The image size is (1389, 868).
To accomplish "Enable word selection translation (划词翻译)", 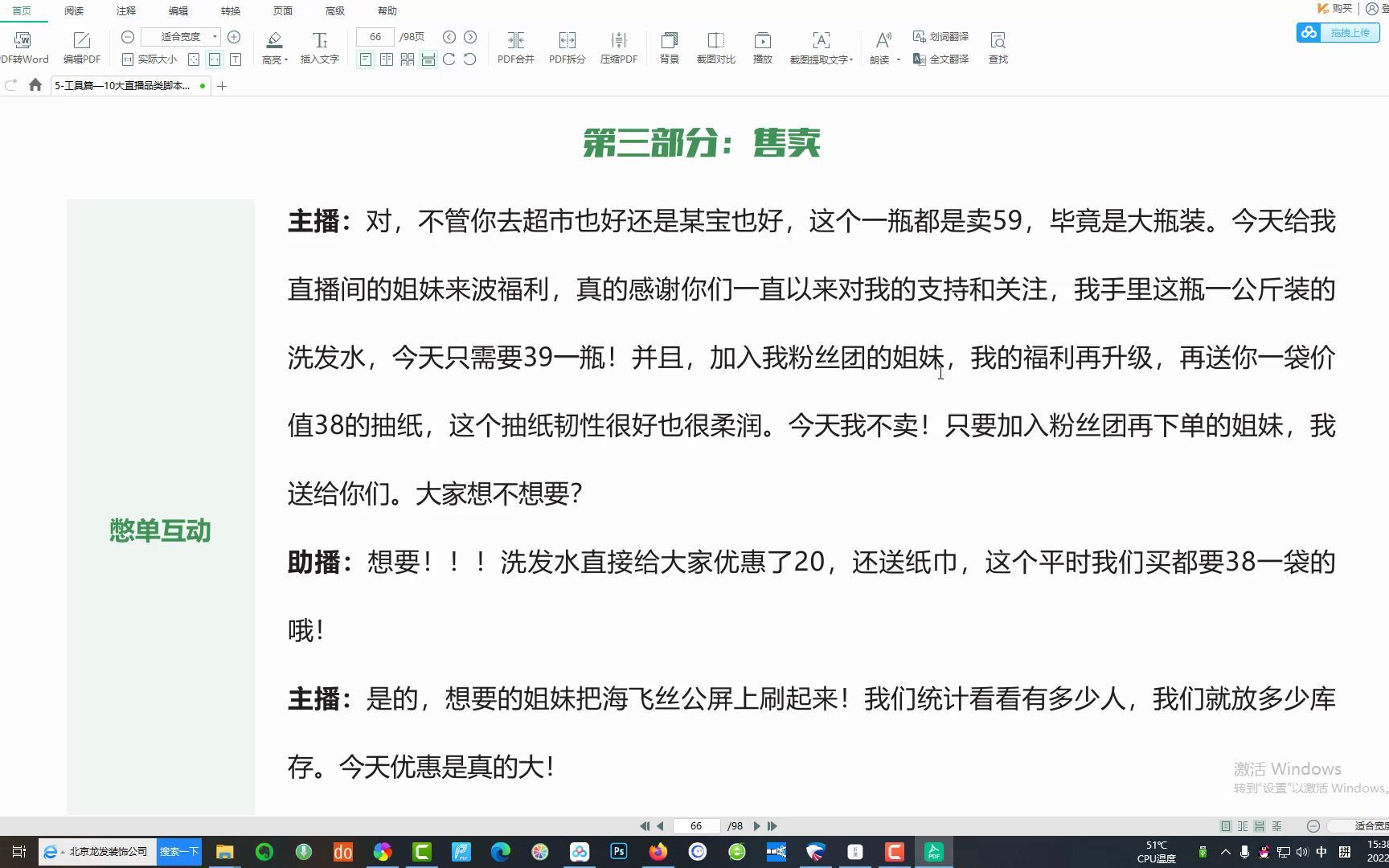I will click(941, 37).
